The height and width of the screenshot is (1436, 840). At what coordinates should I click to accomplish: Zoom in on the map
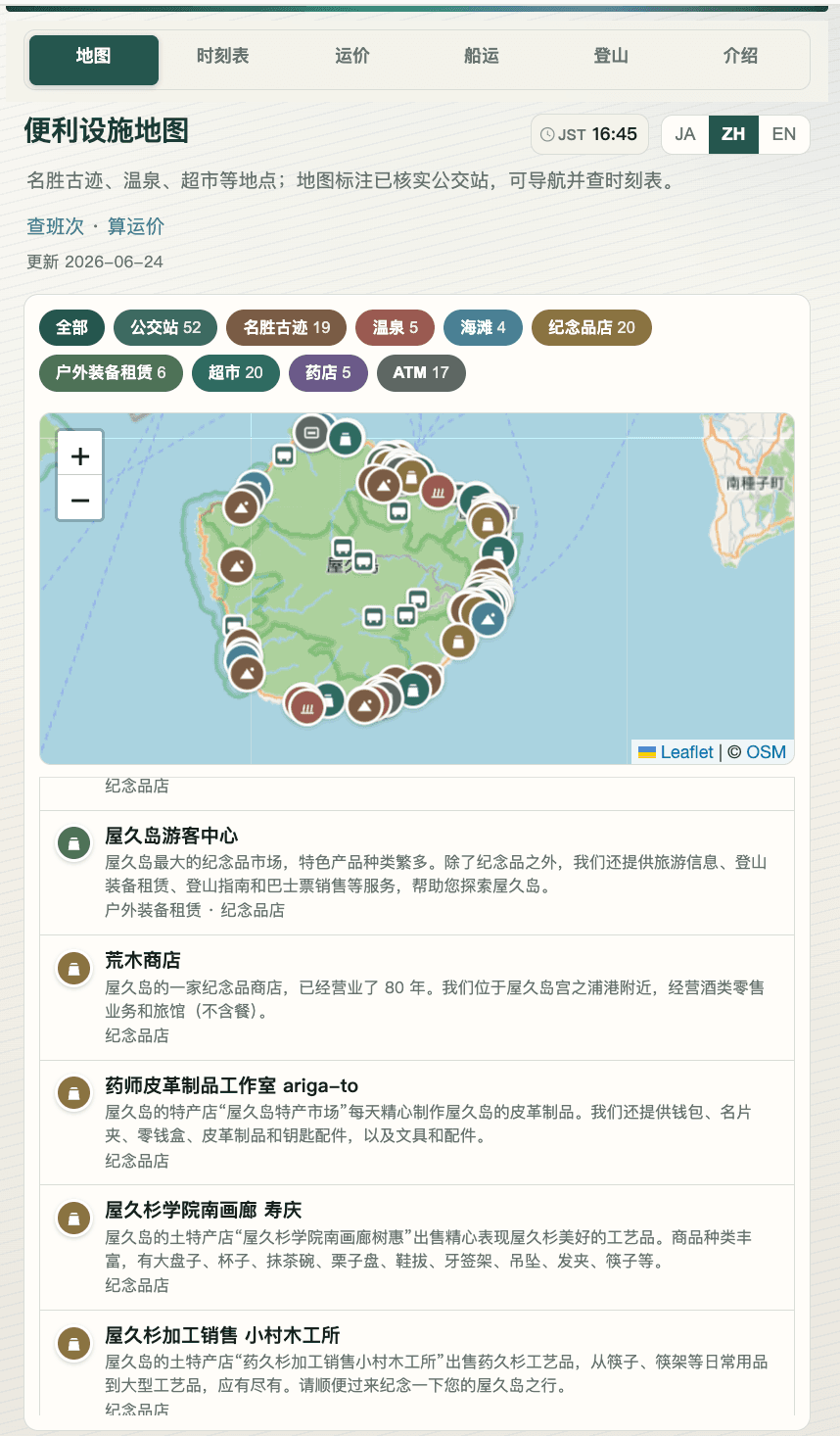click(80, 455)
